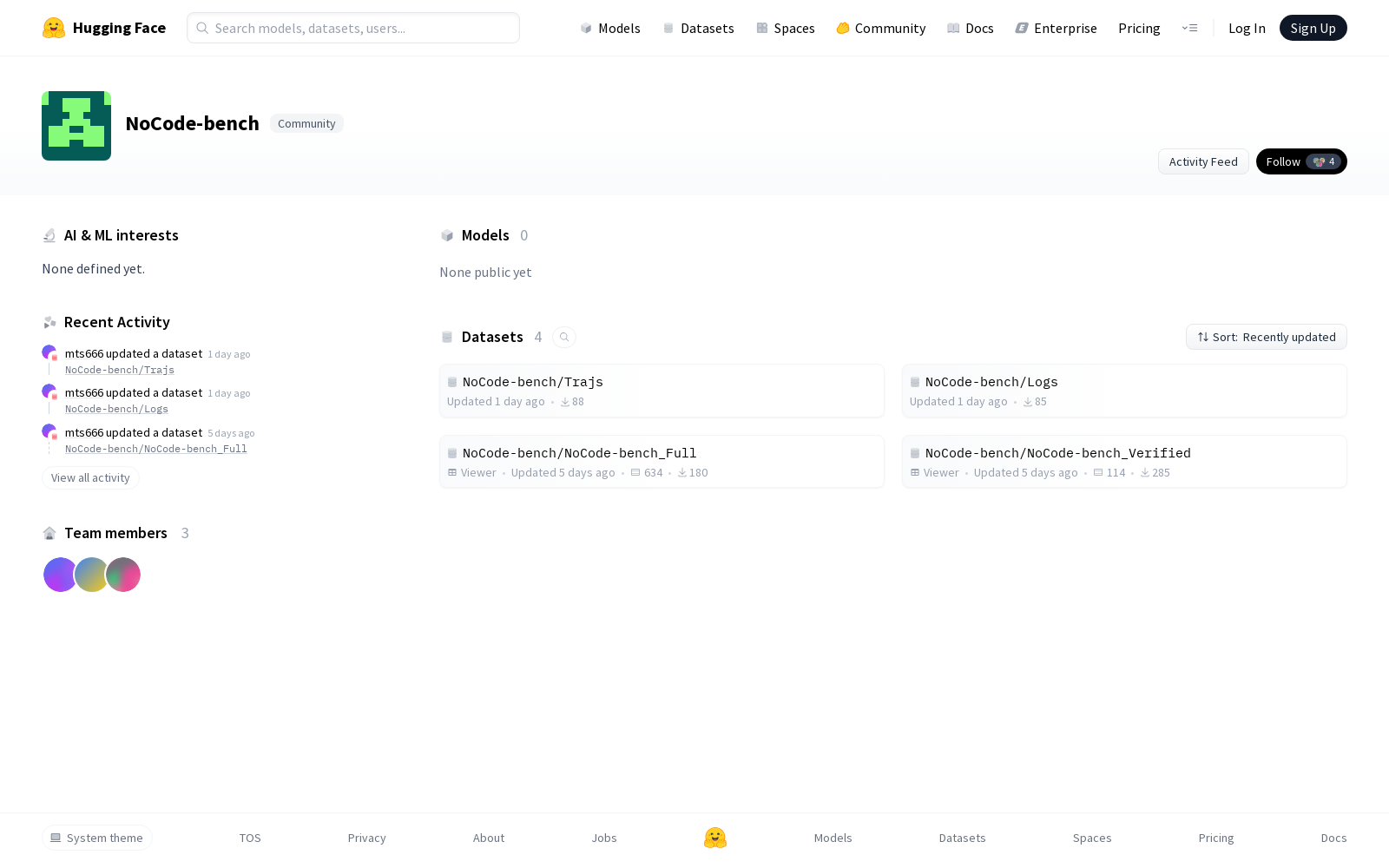Screen dimensions: 1389x868
Task: Click the Datasets footer link
Action: 962,838
